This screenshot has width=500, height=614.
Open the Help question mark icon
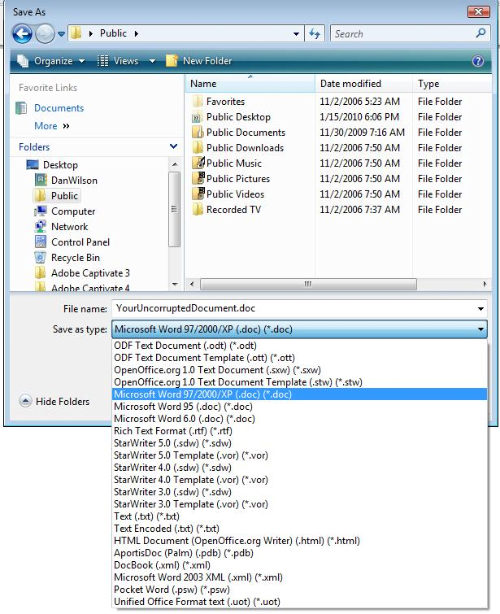pyautogui.click(x=478, y=61)
